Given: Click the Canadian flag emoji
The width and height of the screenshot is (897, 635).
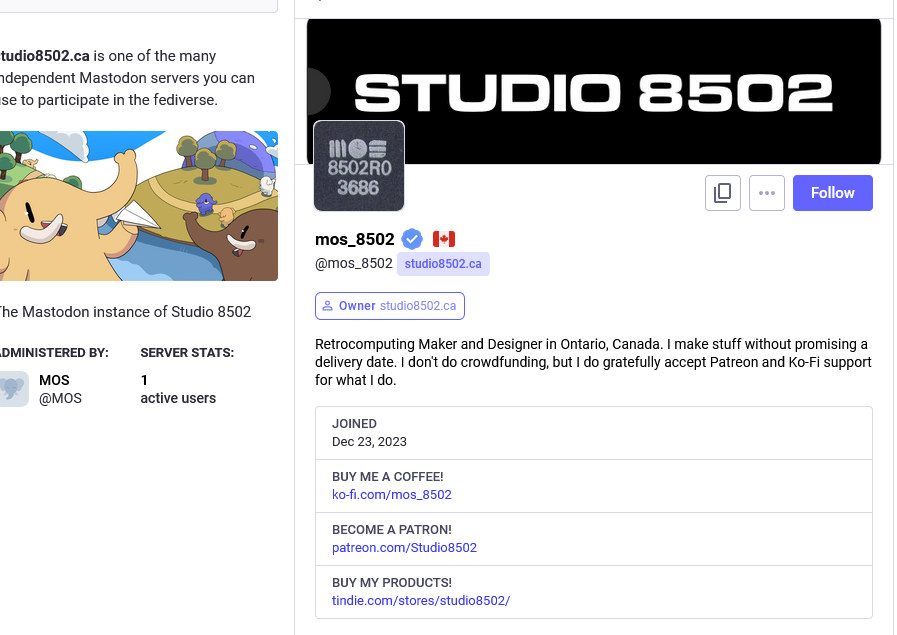Looking at the screenshot, I should 444,239.
